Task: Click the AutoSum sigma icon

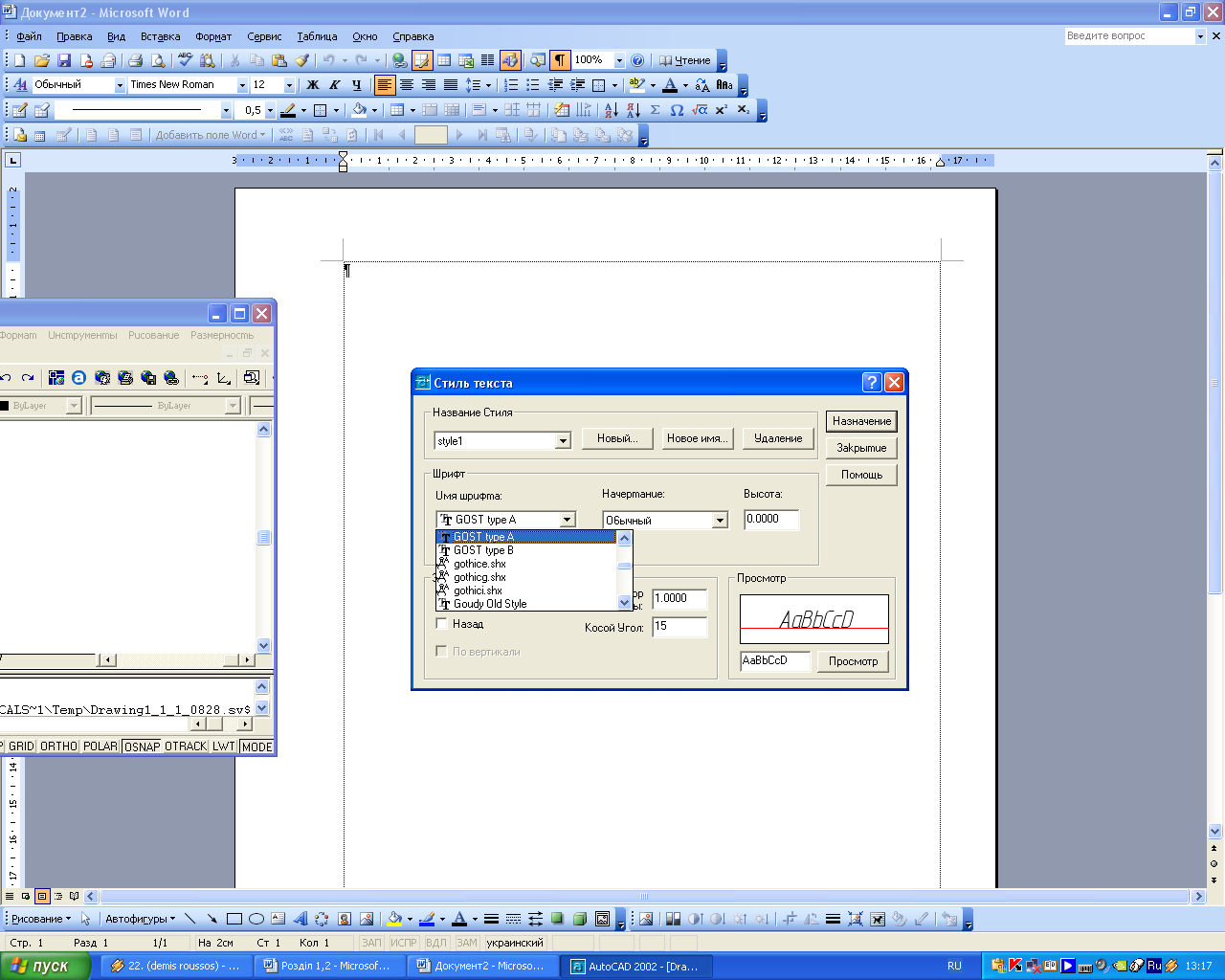Action: coord(655,110)
